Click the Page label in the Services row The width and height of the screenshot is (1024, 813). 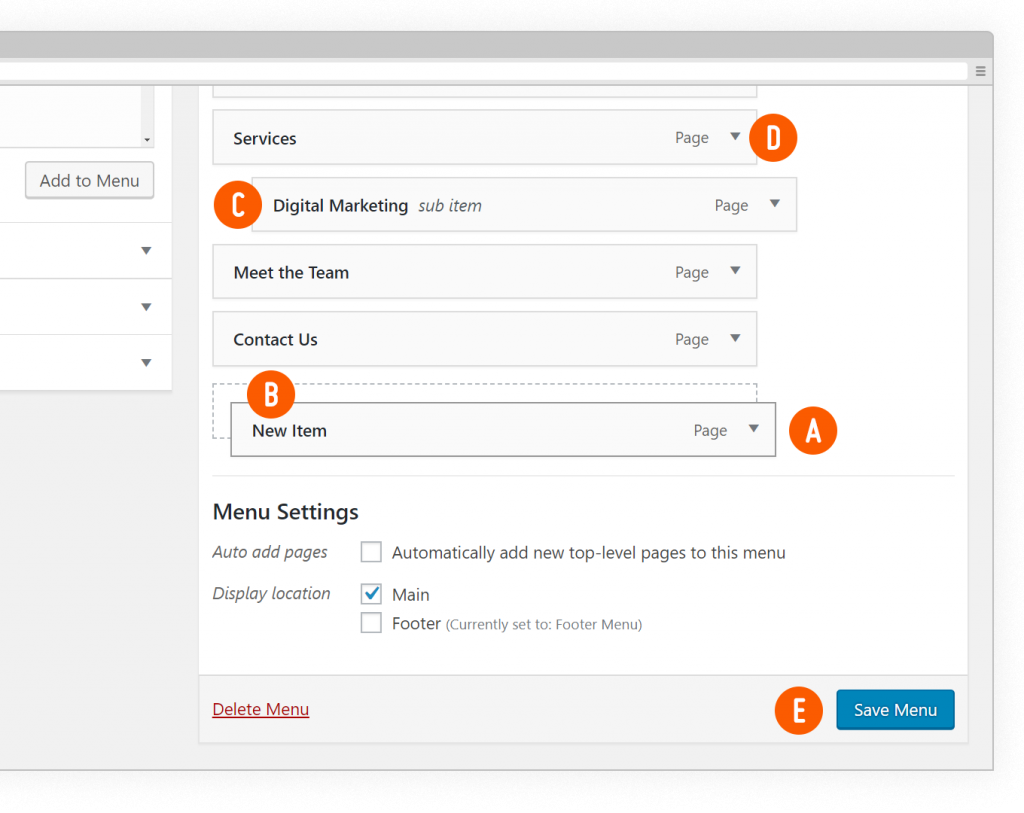click(692, 138)
